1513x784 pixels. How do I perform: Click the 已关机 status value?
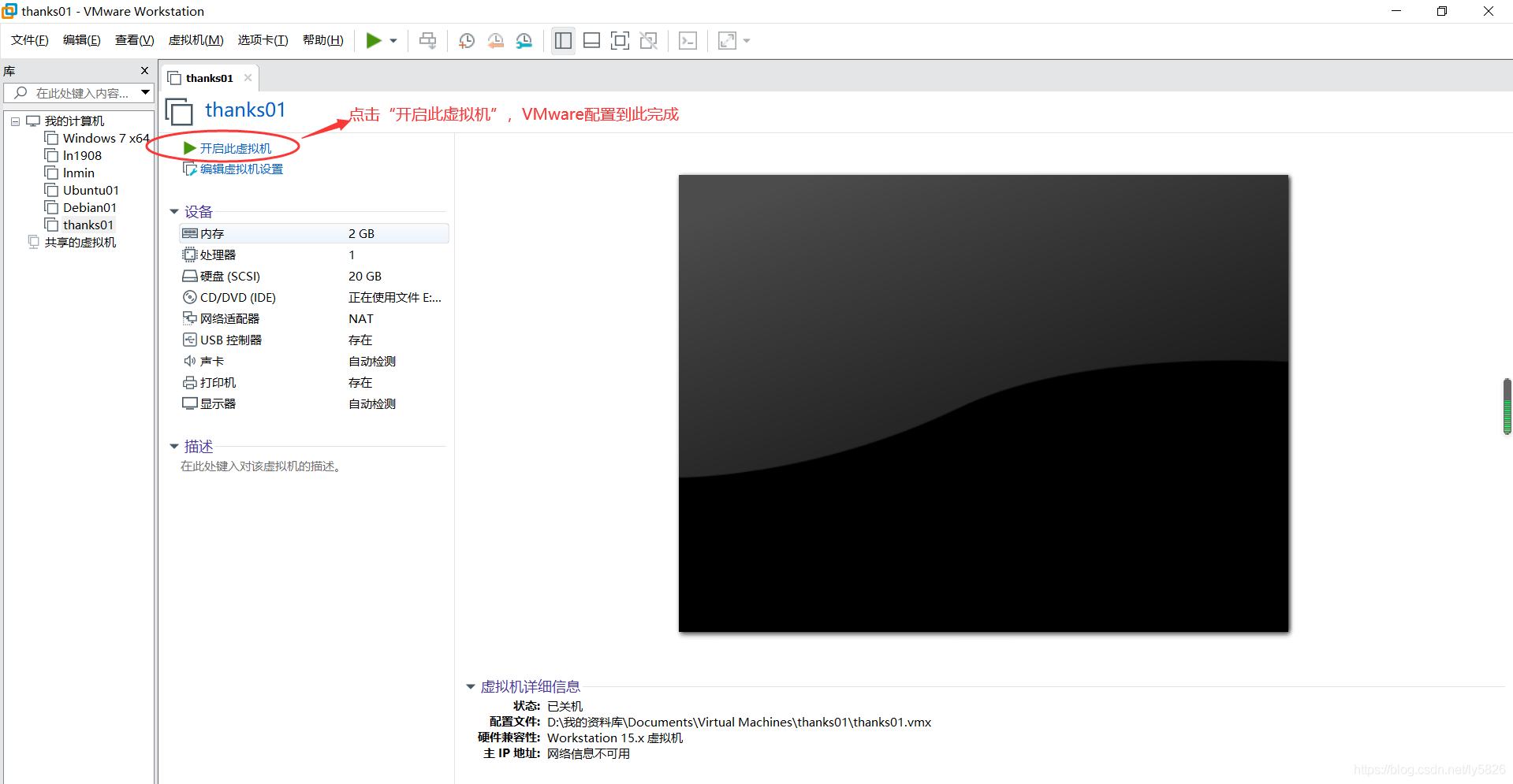565,707
